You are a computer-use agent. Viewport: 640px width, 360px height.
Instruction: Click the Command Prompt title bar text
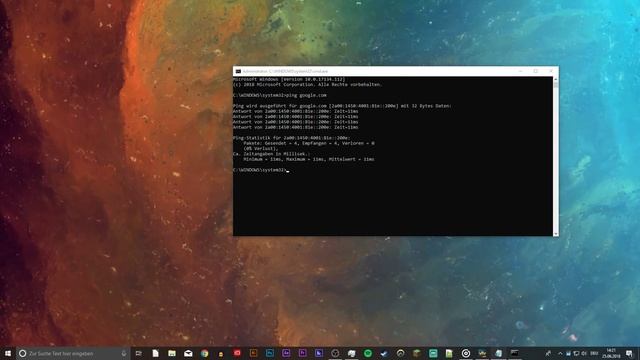point(285,71)
